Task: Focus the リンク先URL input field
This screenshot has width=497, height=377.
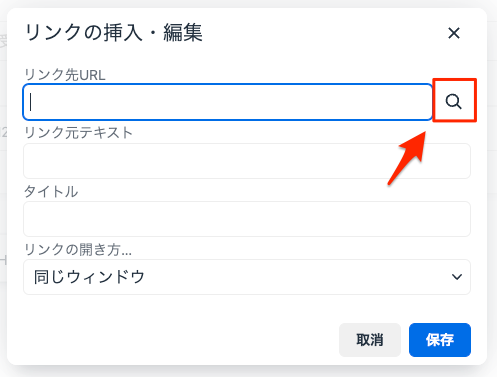Action: point(228,102)
